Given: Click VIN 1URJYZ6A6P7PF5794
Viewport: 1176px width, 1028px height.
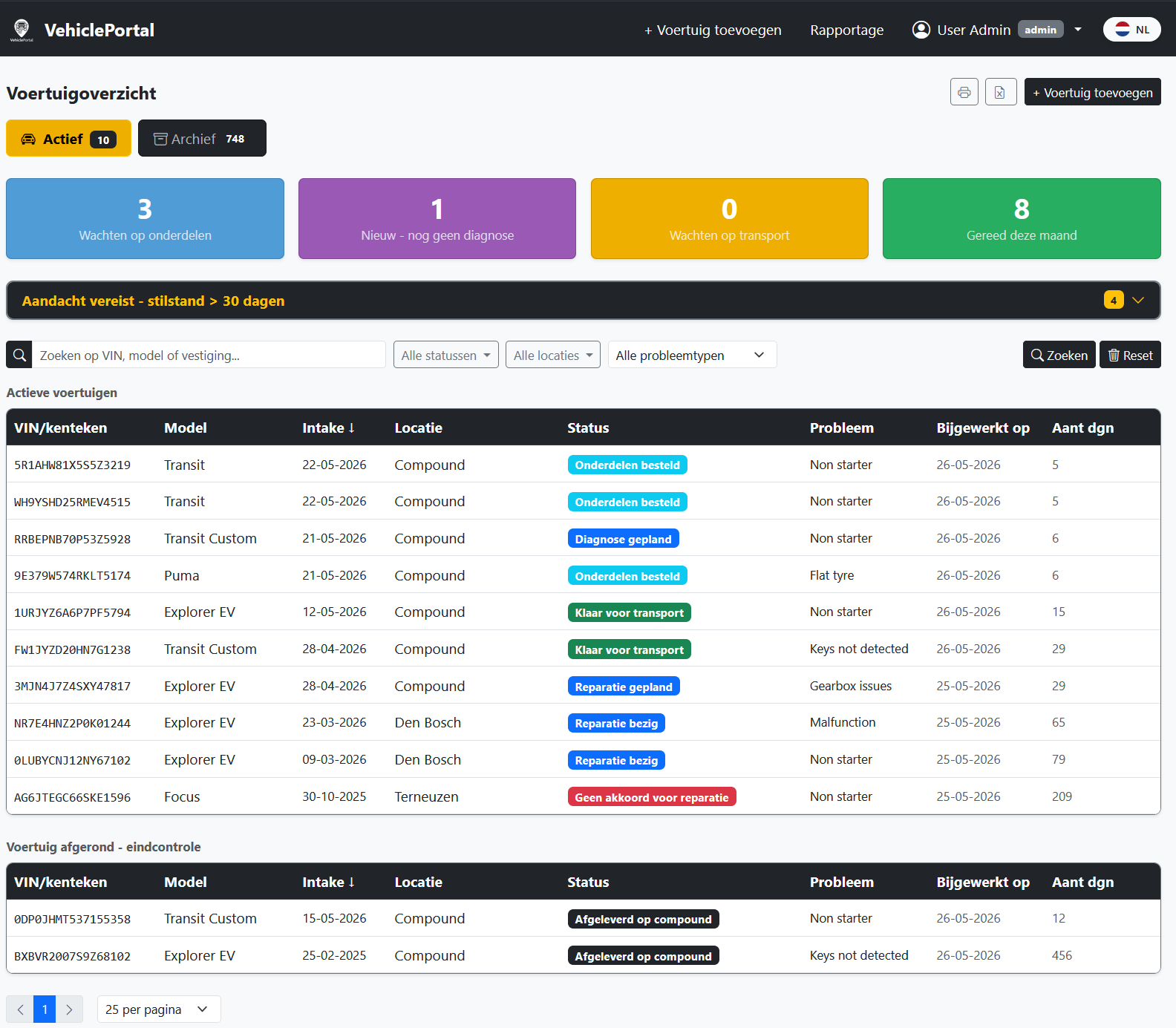Looking at the screenshot, I should tap(73, 613).
